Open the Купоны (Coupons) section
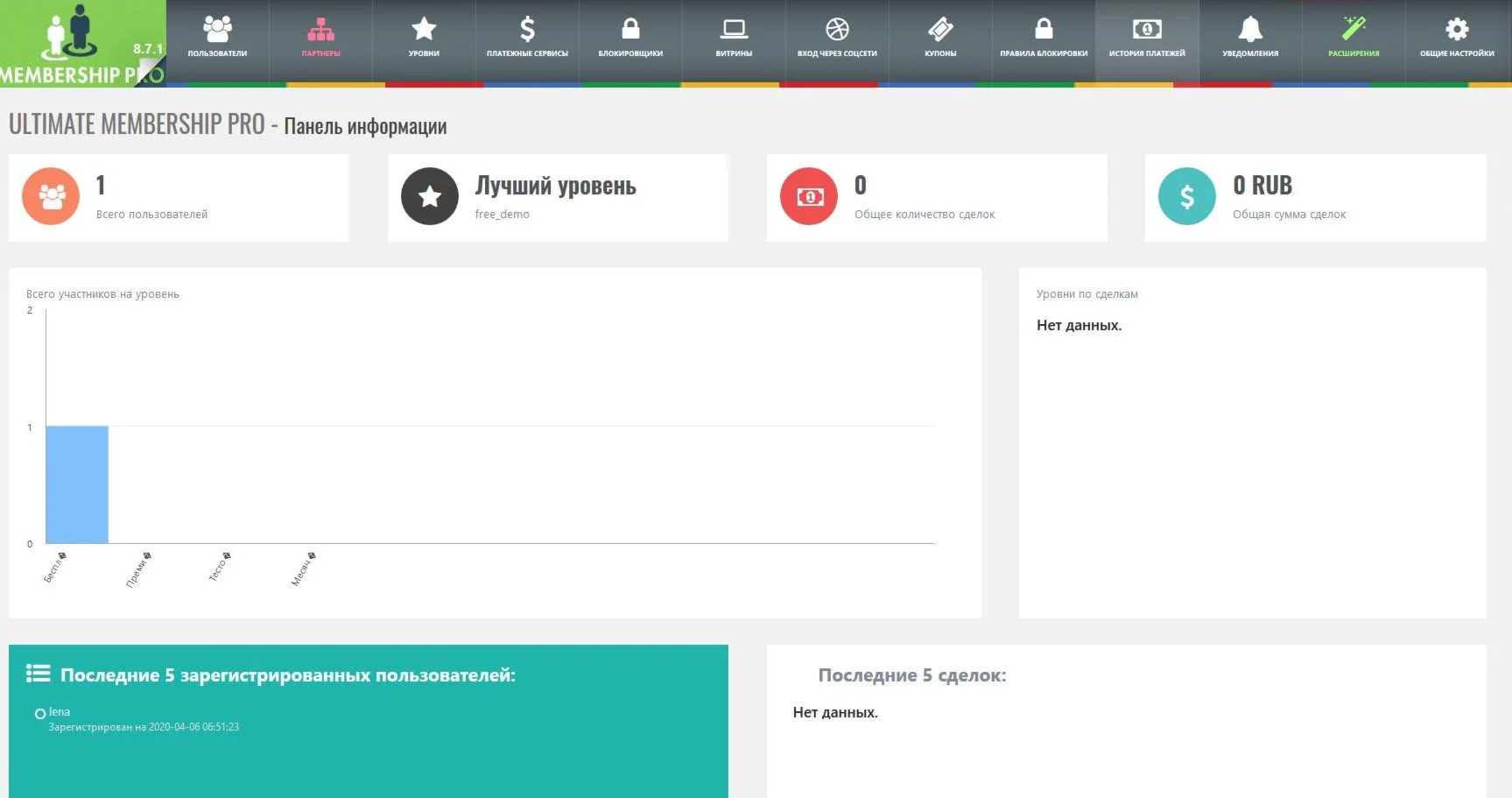Image resolution: width=1512 pixels, height=798 pixels. click(939, 39)
